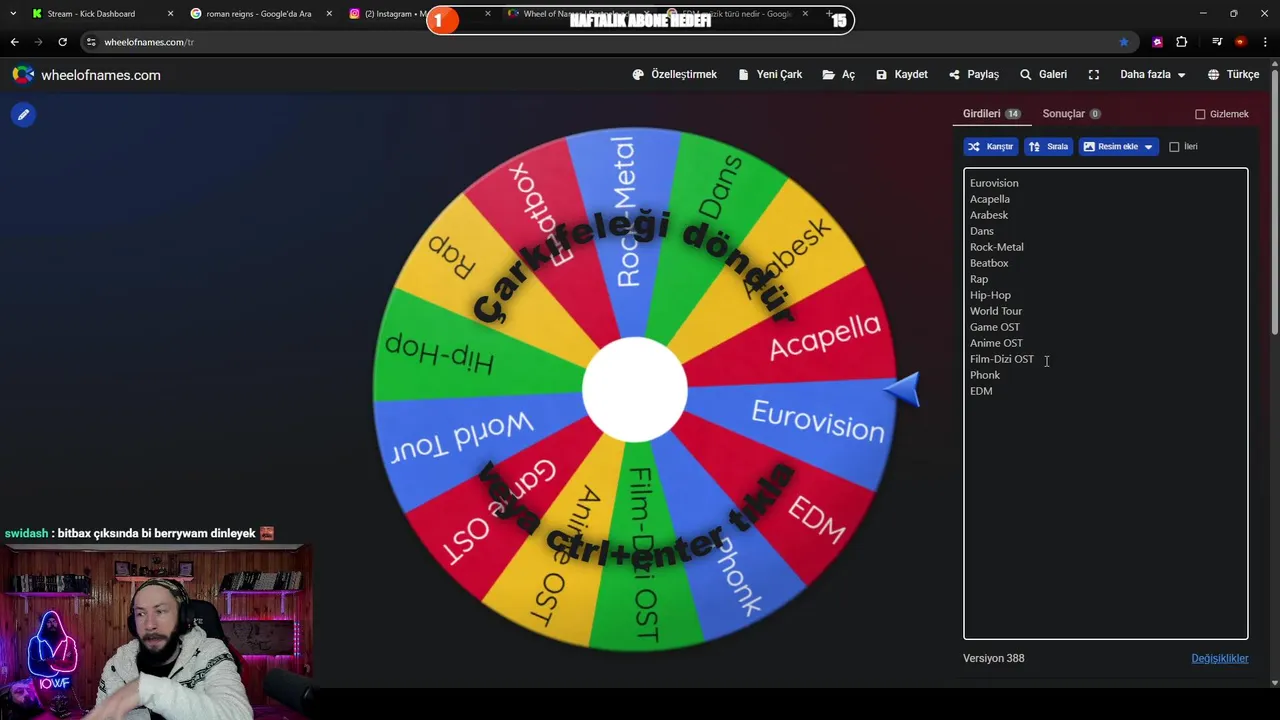Reload the page with browser refresh icon

(62, 42)
